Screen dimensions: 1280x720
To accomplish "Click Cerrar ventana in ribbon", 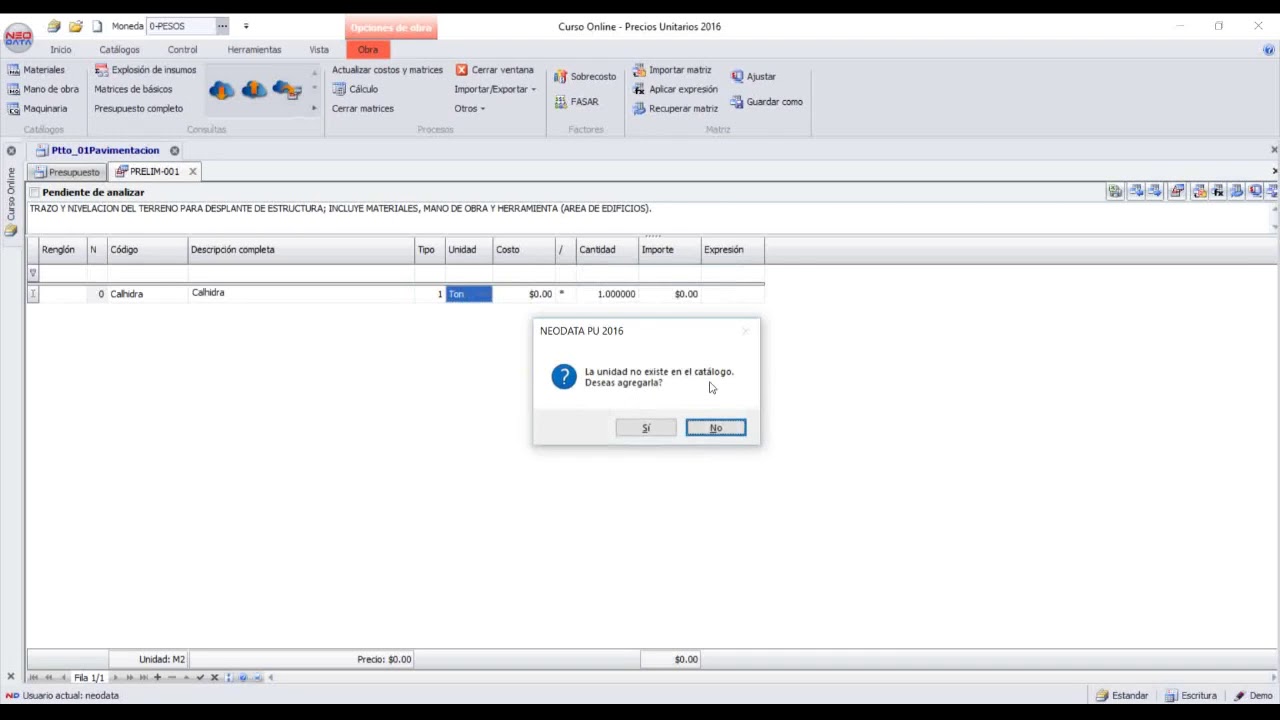I will (x=494, y=70).
